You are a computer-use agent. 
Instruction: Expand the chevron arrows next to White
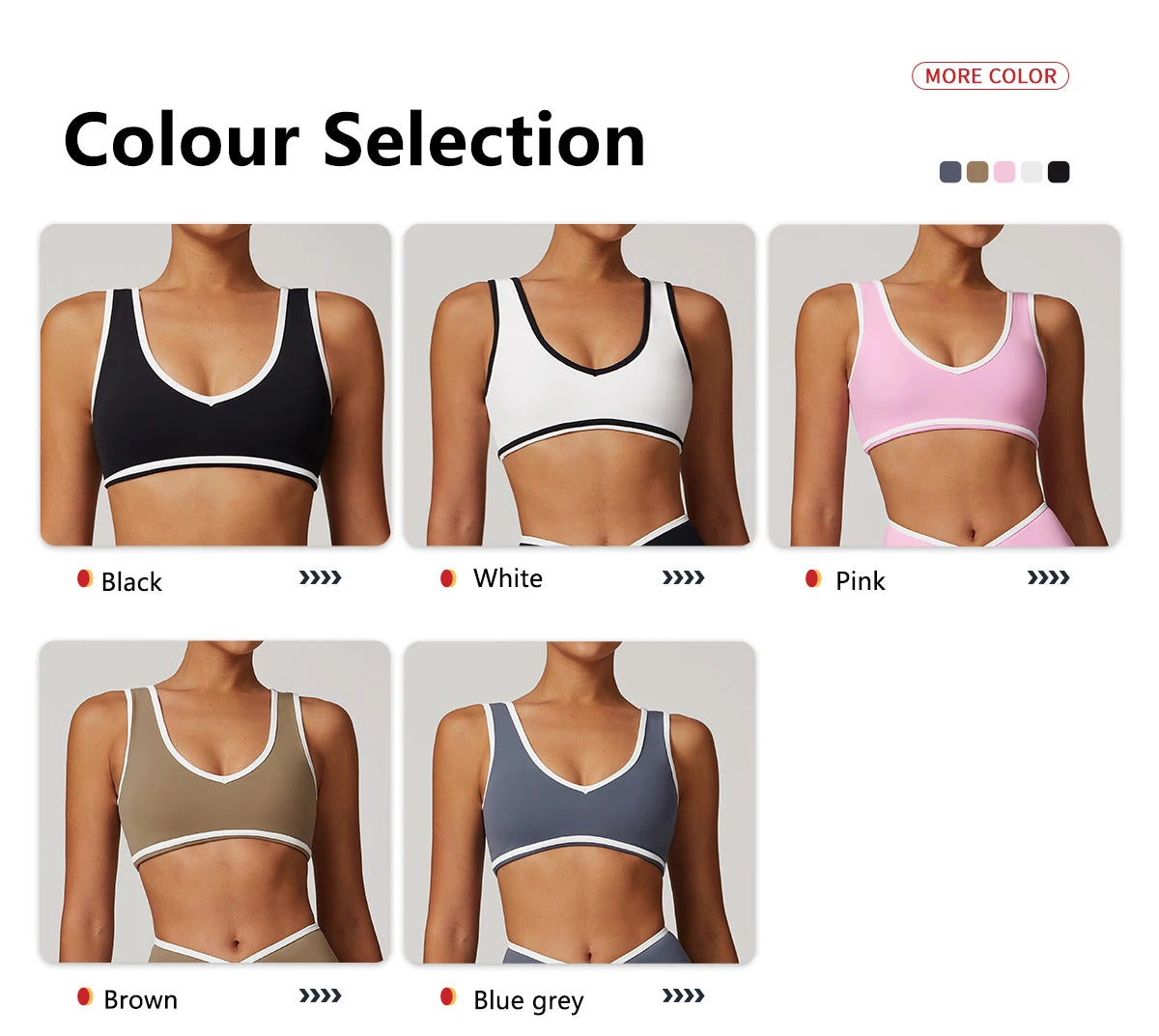coord(684,578)
